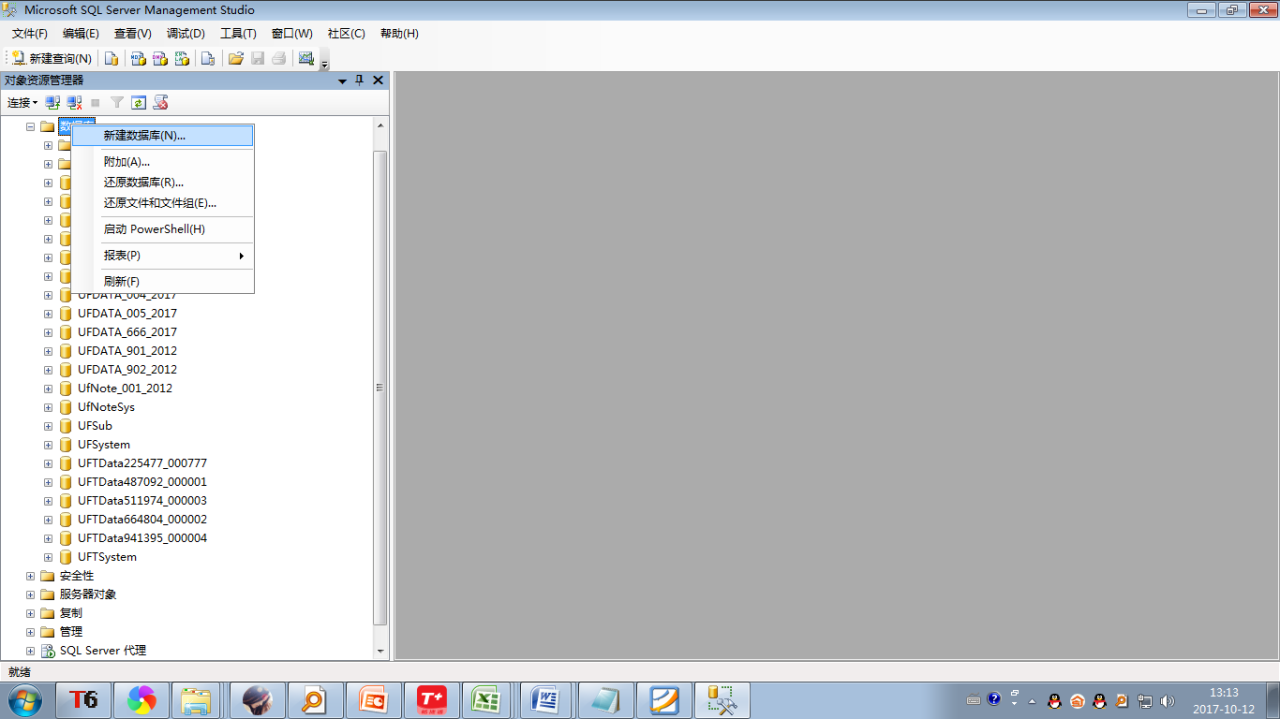Open the 连接 dropdown in Object Explorer
The image size is (1280, 719).
coord(22,103)
